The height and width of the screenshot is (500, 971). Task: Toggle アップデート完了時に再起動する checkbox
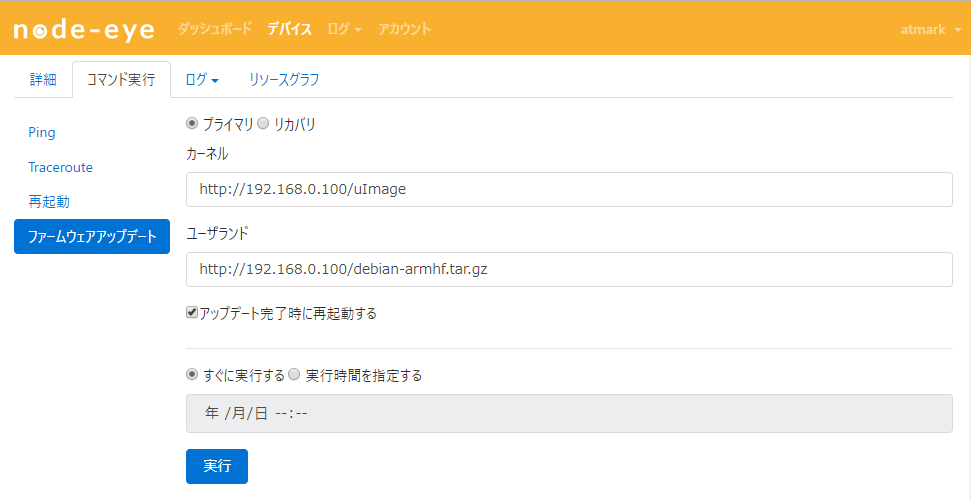tap(192, 313)
